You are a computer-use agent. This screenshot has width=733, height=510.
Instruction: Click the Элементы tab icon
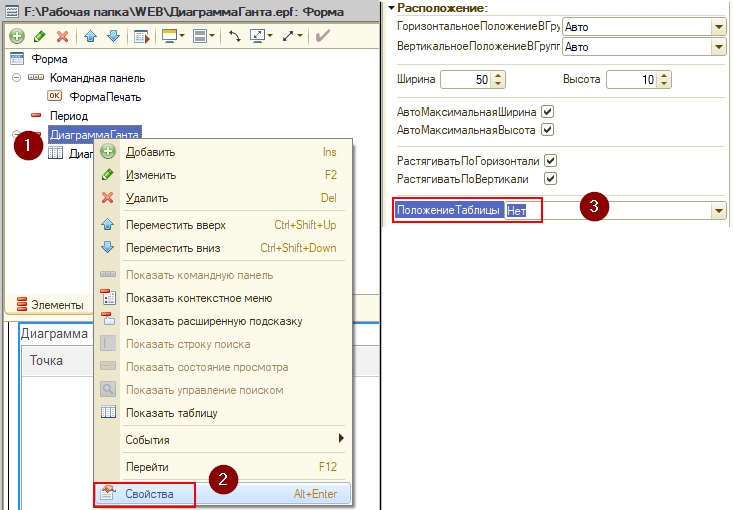point(22,304)
